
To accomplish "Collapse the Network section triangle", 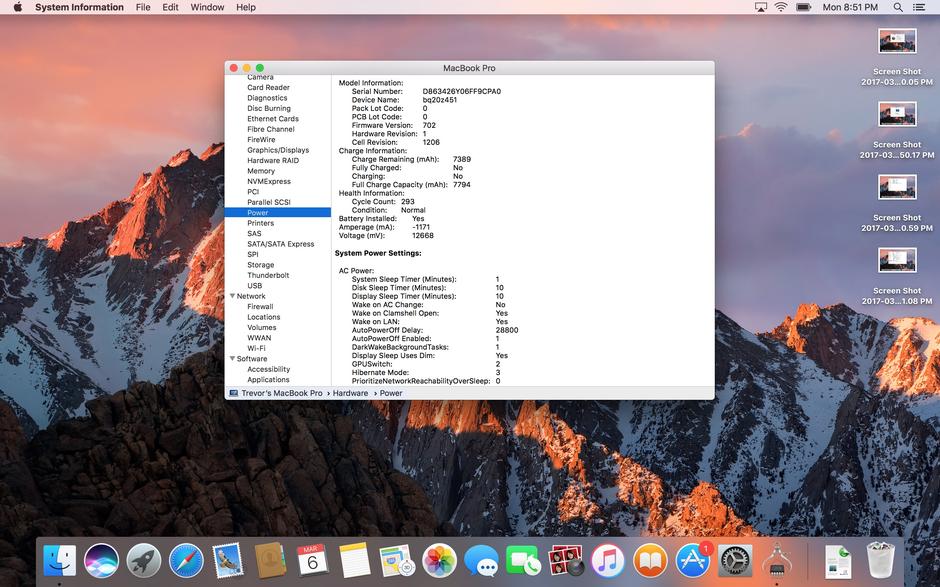I will tap(232, 296).
